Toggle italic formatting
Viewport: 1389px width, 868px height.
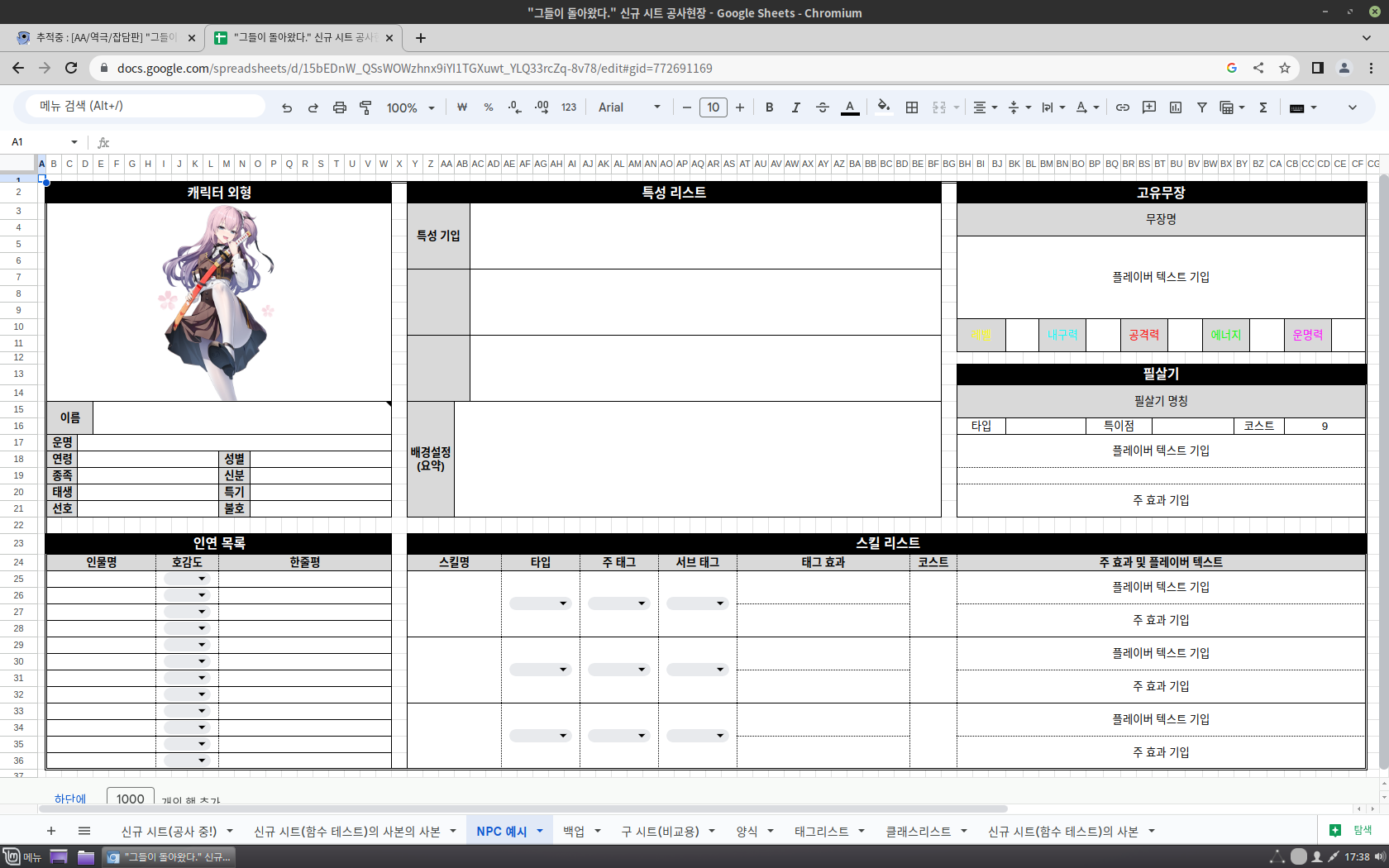[795, 107]
